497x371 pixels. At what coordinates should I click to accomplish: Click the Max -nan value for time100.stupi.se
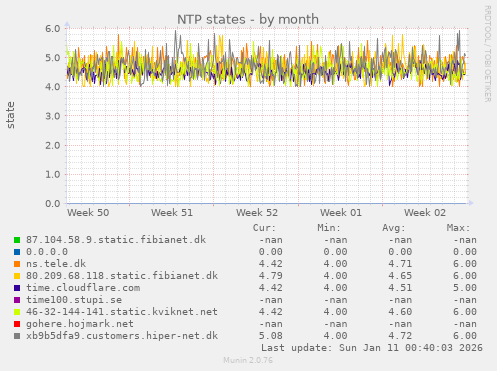pos(465,300)
